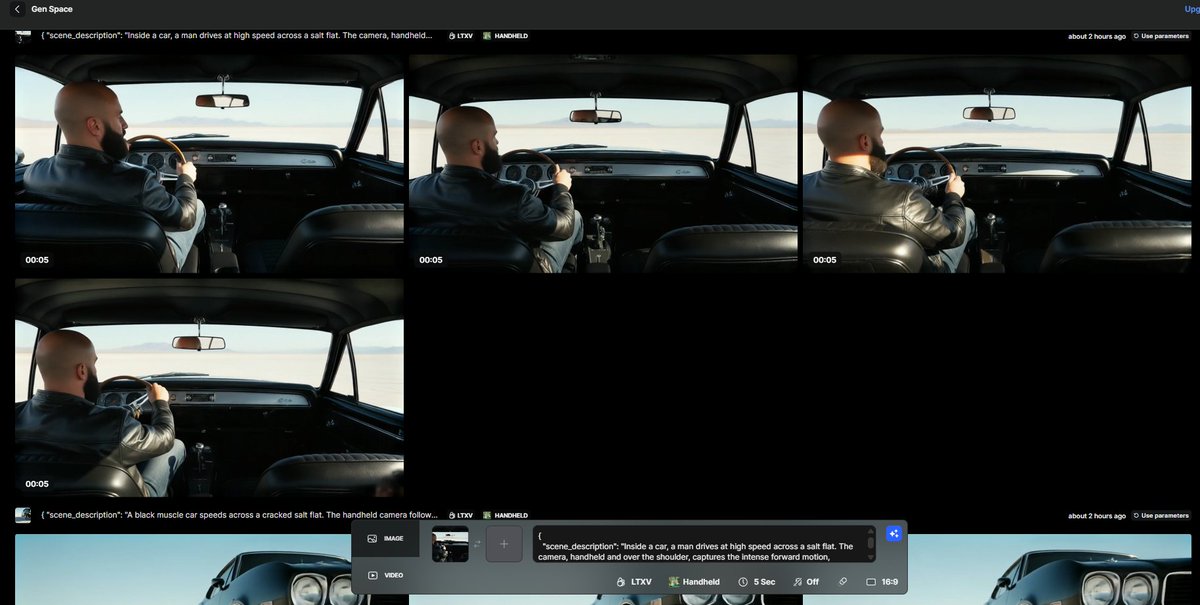Open the Handheld camera motion dropdown
Viewport: 1200px width, 605px height.
[694, 582]
